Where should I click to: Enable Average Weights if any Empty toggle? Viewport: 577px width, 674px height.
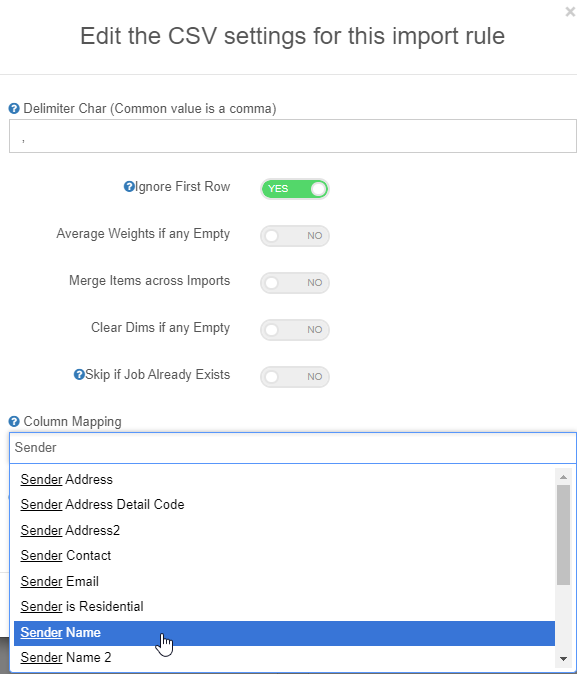tap(295, 236)
